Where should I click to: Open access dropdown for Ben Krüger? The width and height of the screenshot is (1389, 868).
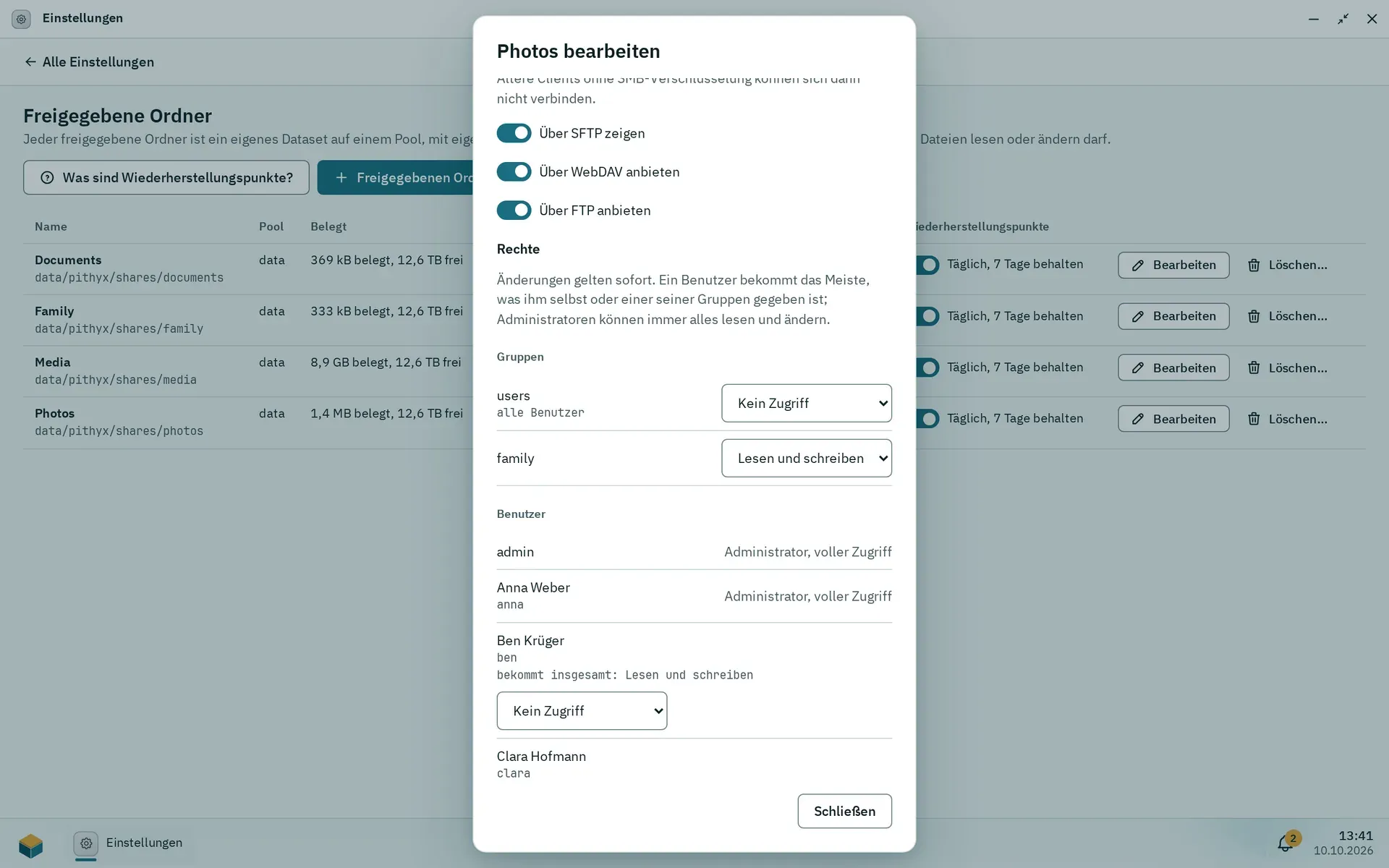(582, 711)
